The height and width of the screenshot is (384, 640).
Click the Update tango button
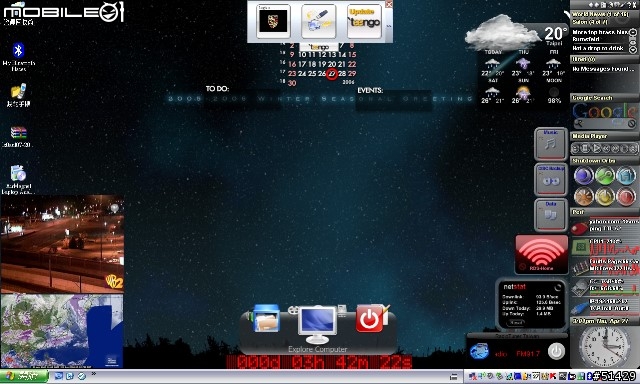pyautogui.click(x=364, y=21)
